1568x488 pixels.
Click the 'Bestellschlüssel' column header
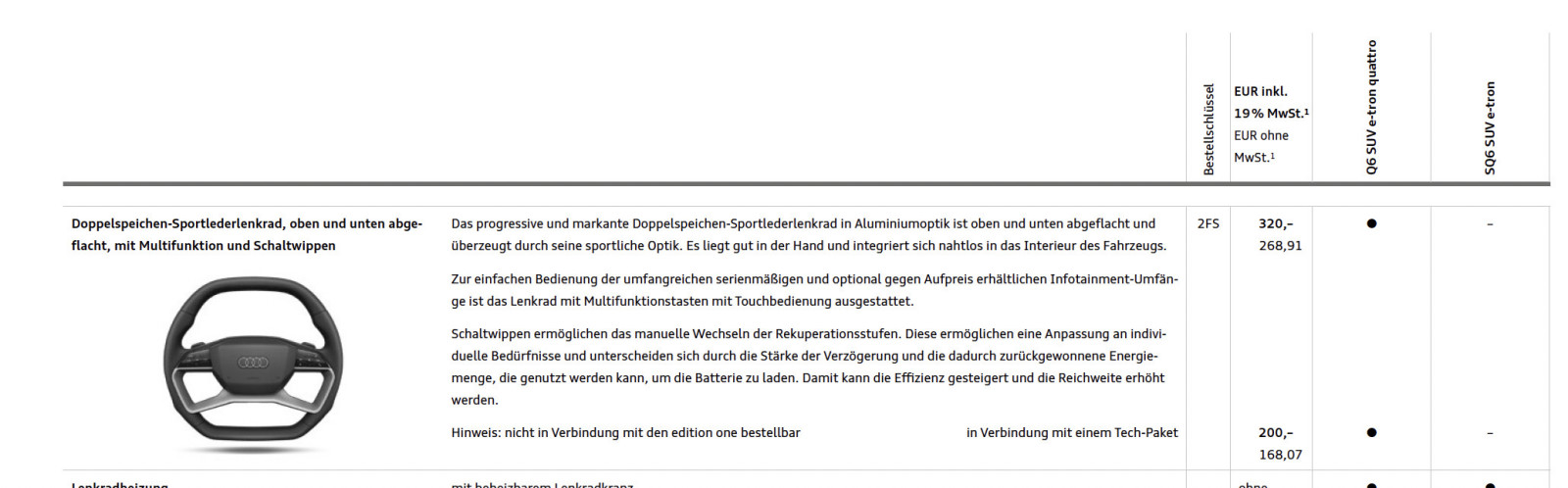1208,129
